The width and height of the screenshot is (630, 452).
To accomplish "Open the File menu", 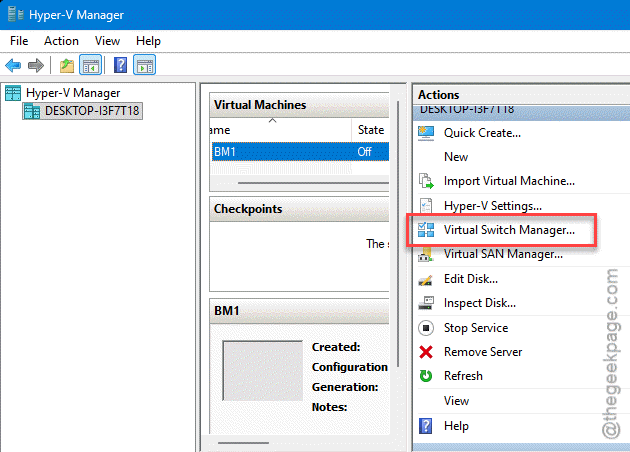I will click(x=19, y=41).
